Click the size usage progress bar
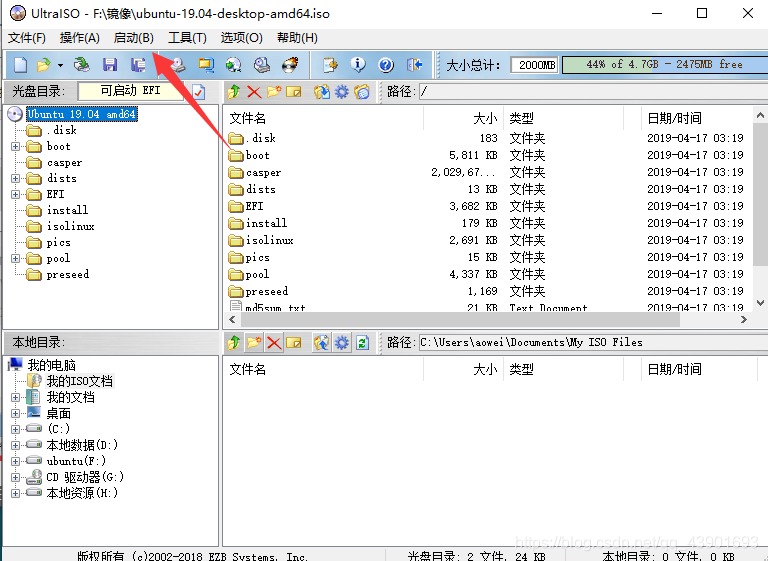768x561 pixels. click(x=665, y=65)
